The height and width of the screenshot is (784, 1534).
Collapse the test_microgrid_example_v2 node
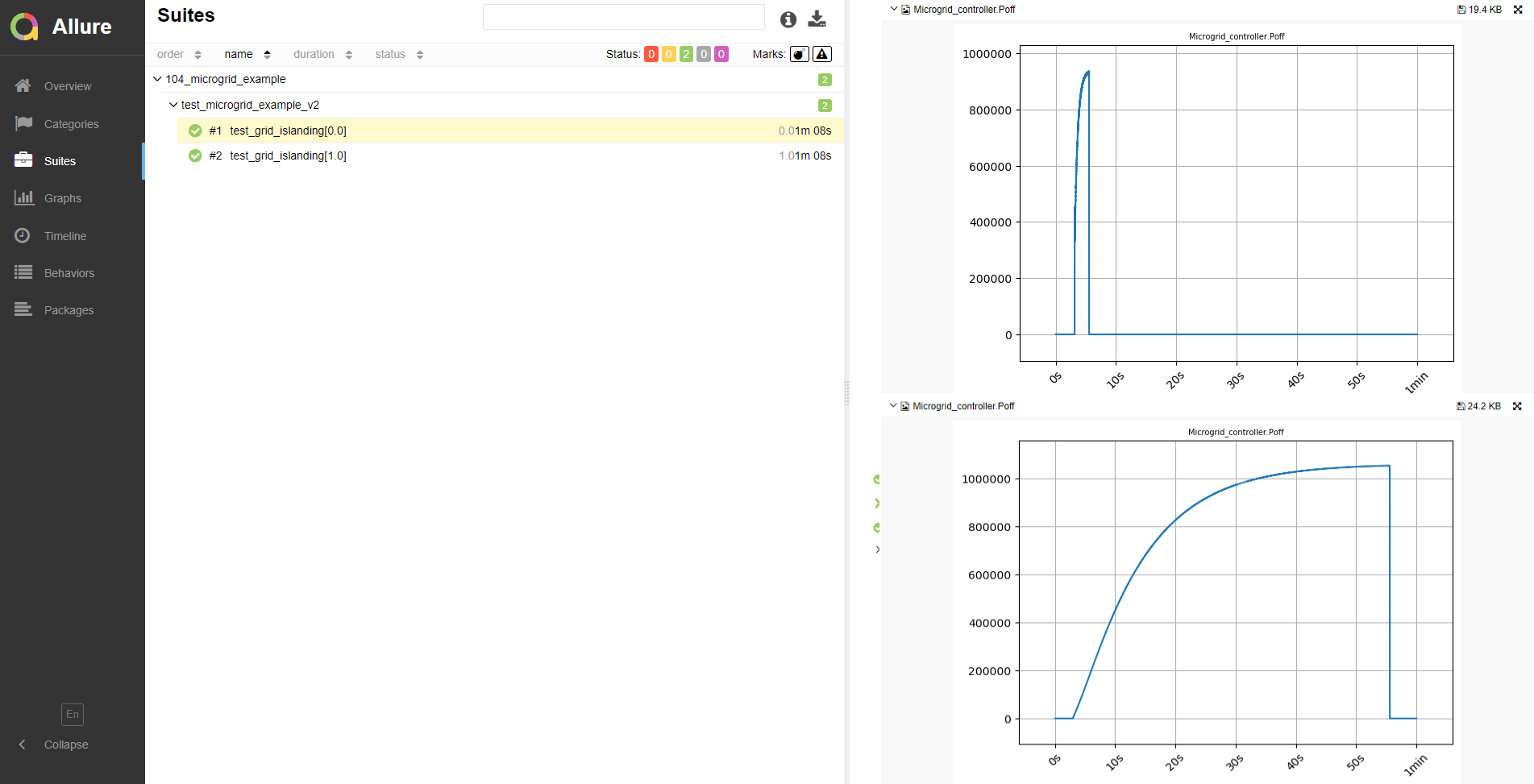173,105
